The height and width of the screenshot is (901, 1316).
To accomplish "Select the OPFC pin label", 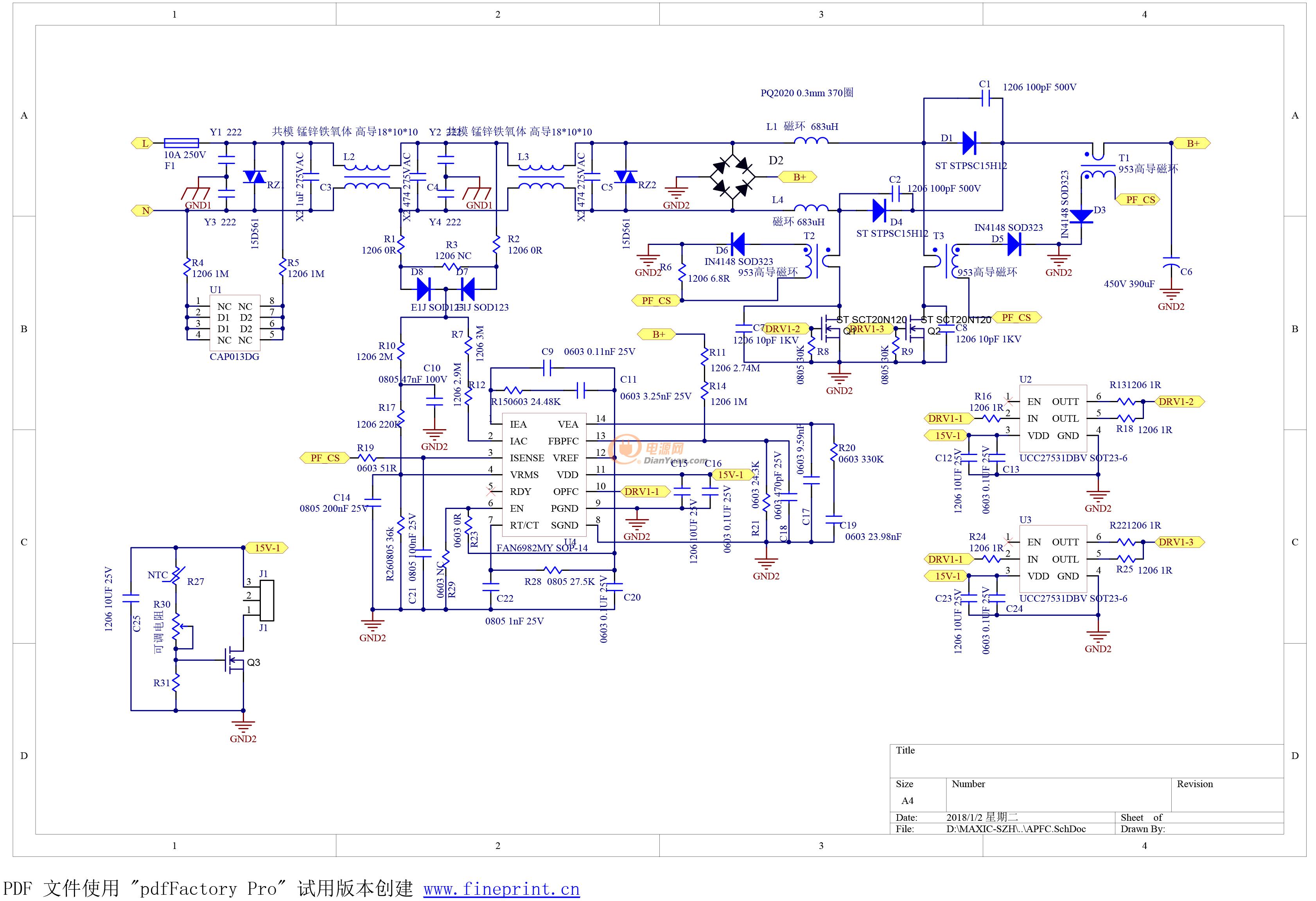I will point(565,491).
